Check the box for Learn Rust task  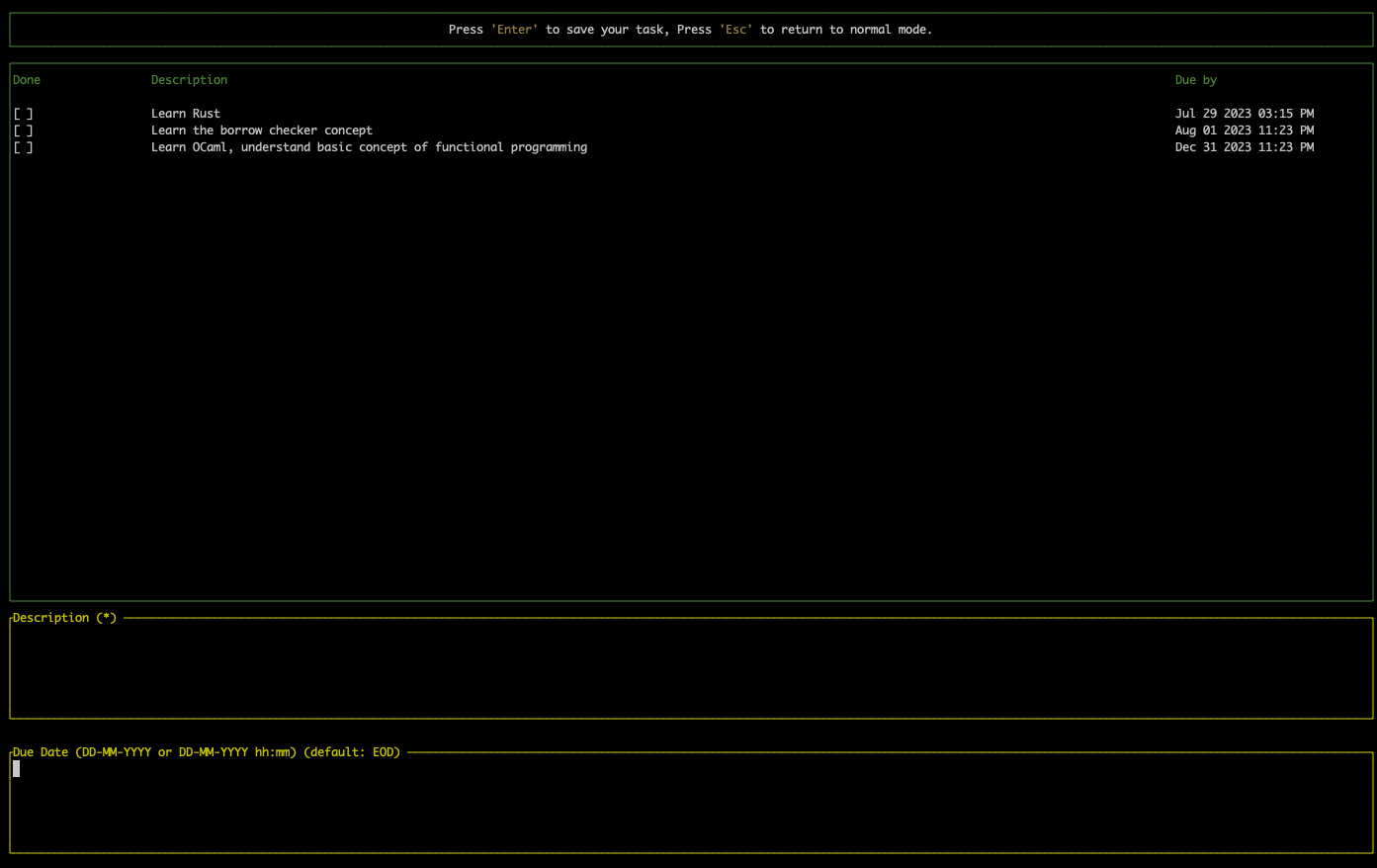(24, 114)
